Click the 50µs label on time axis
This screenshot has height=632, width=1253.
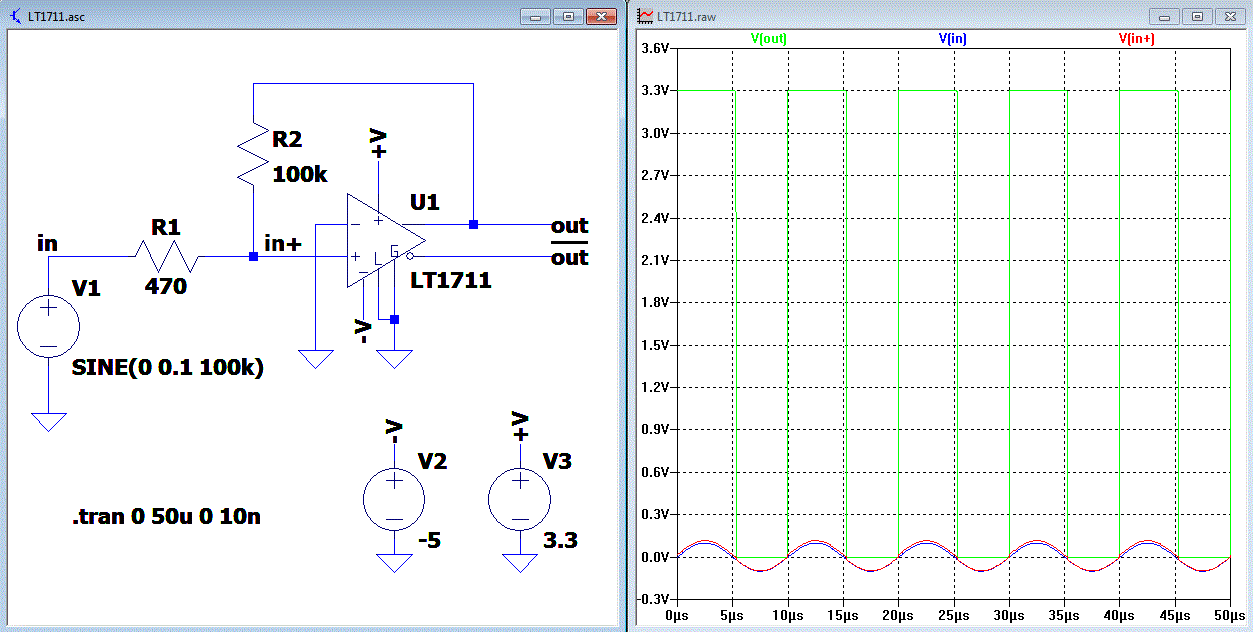point(1230,614)
